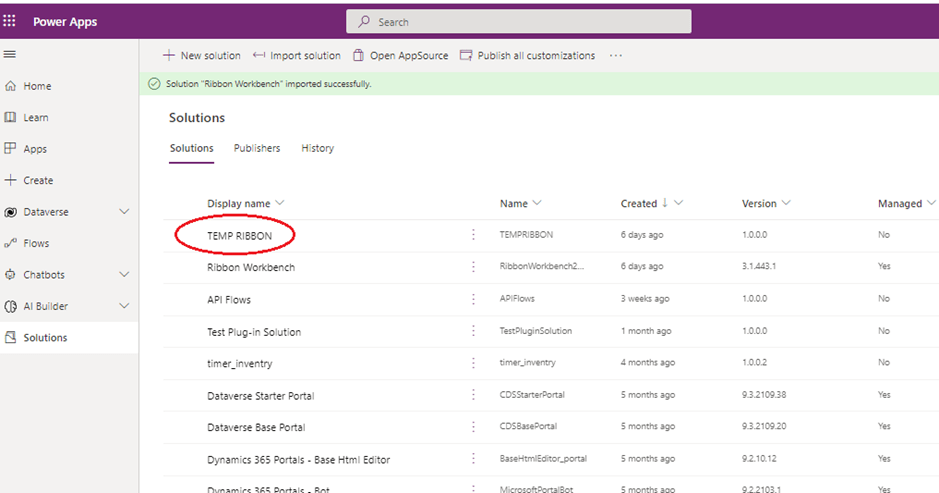Viewport: 939px width, 493px height.
Task: Open more options for TEMP RIBBON
Action: pos(473,235)
